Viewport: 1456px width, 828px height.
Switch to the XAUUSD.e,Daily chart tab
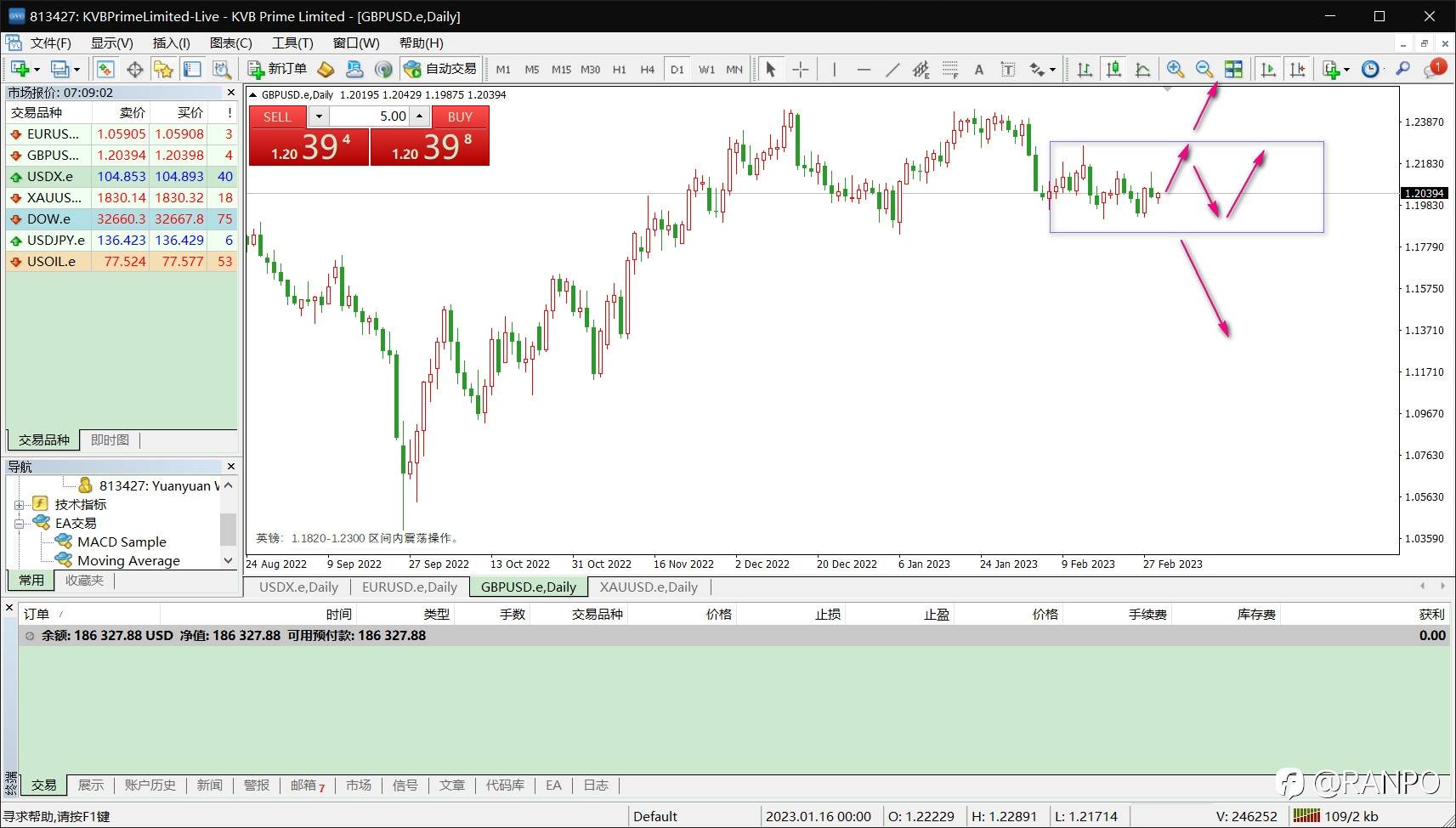(x=649, y=587)
